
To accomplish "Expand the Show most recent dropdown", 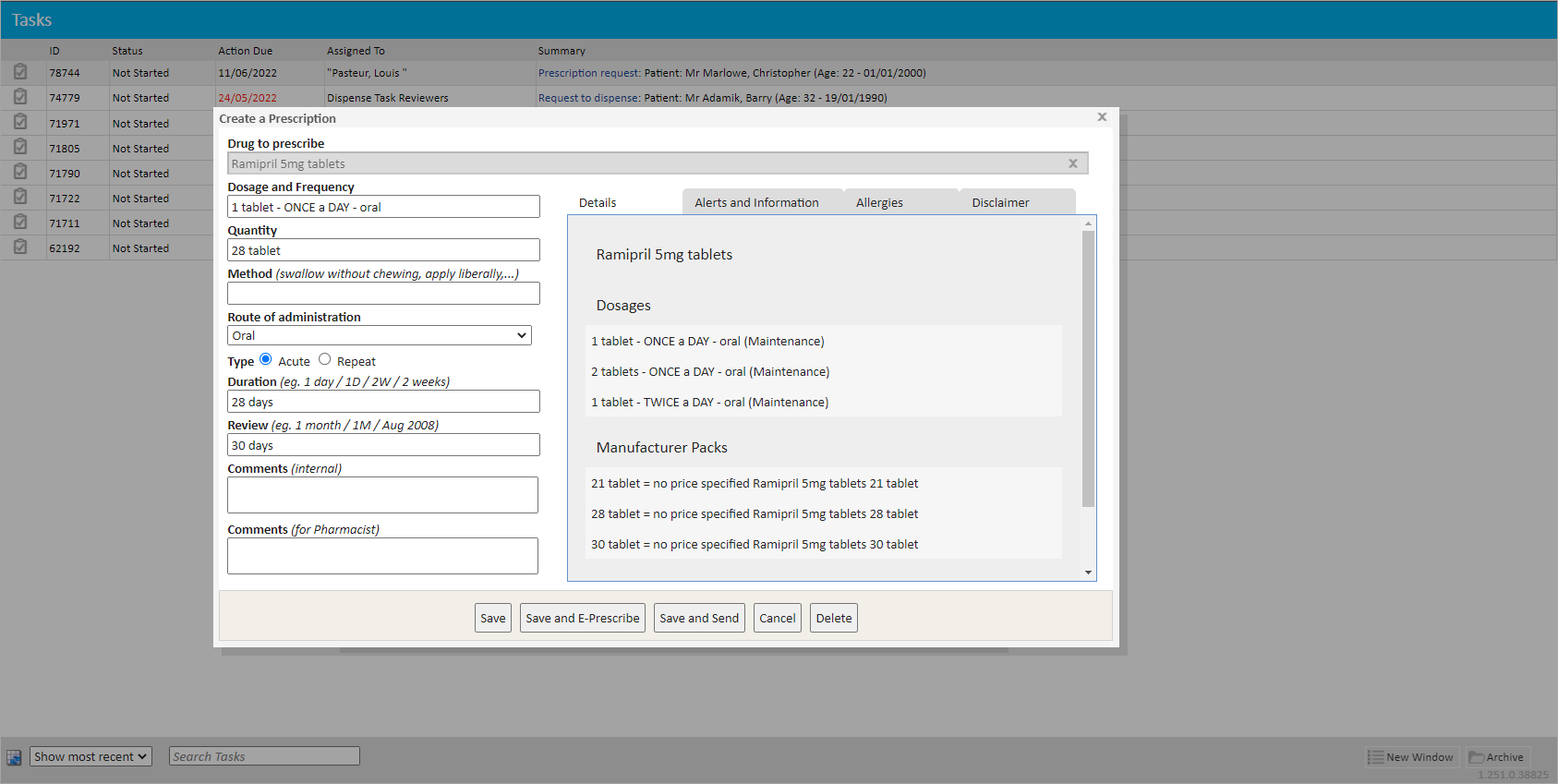I will pos(91,756).
